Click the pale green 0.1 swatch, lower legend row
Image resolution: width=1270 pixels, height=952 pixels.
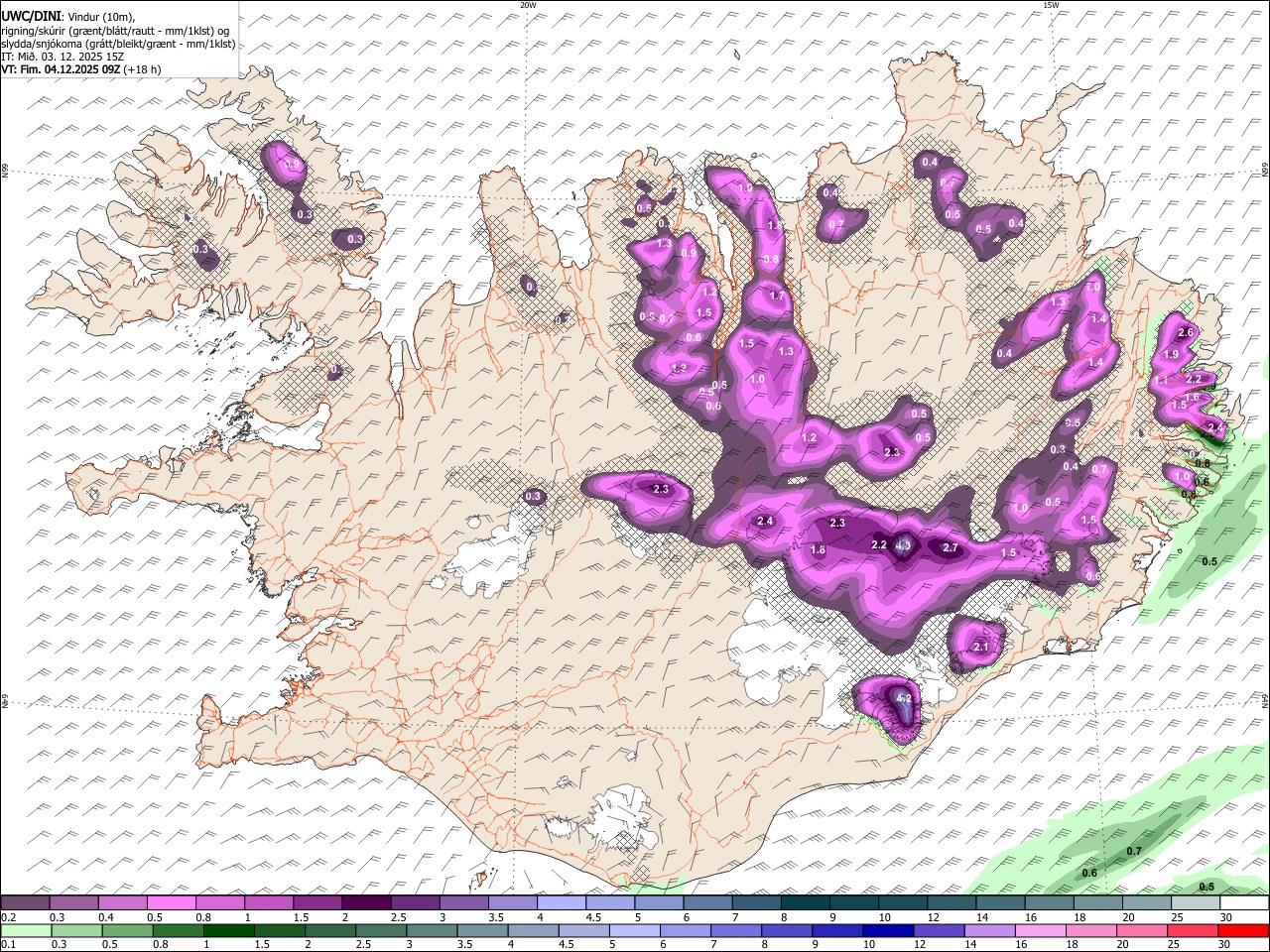pos(27,931)
